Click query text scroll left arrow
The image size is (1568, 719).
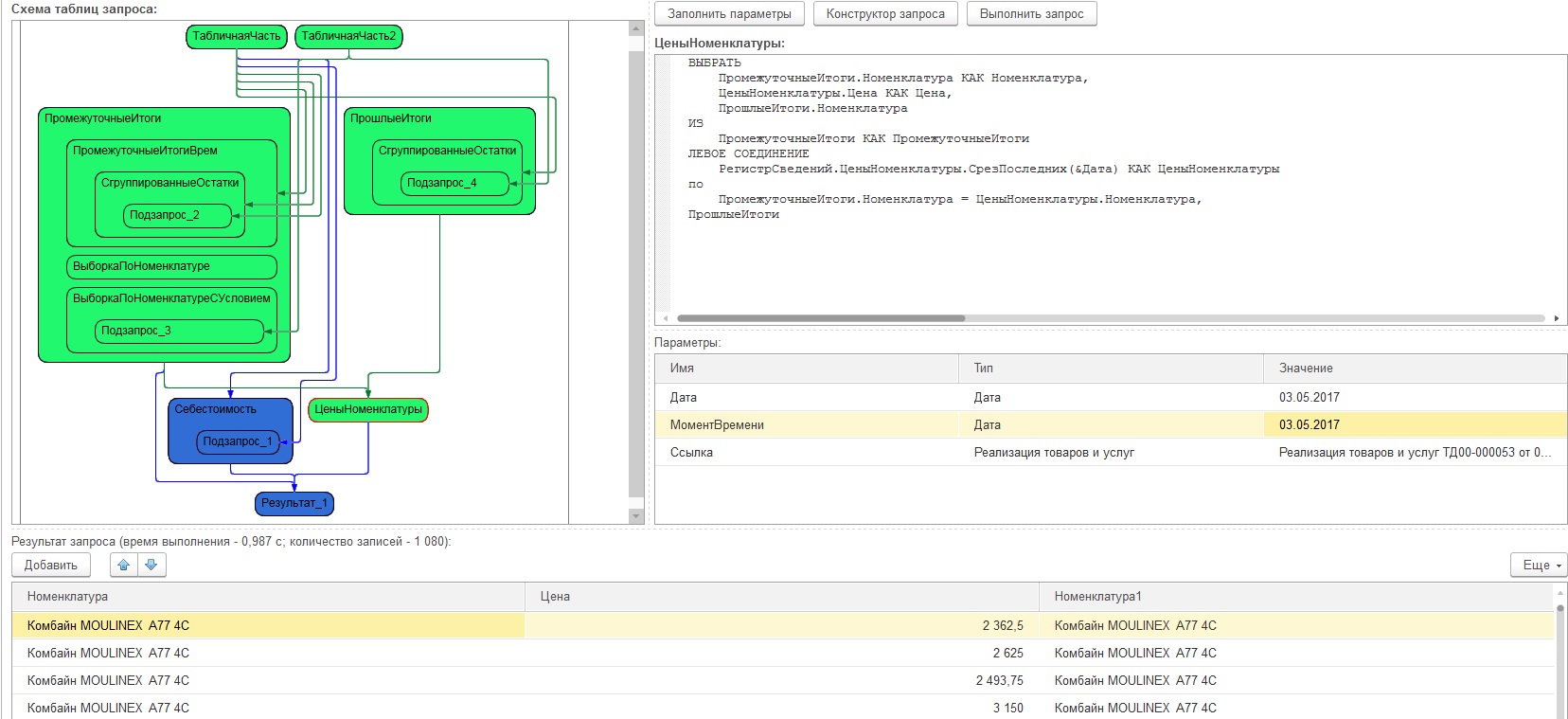[666, 318]
